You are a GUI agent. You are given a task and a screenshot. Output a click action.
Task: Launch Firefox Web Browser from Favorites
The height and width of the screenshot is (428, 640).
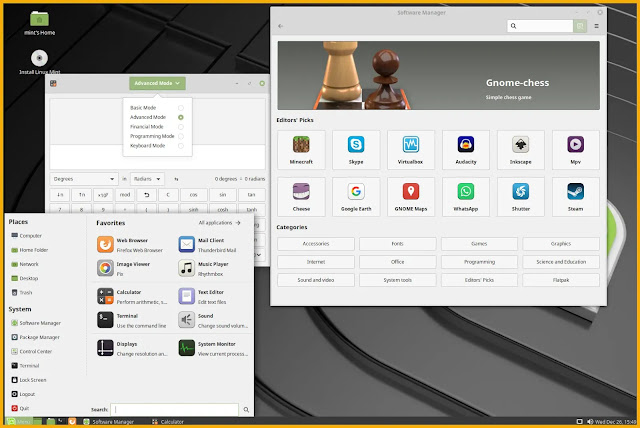coord(131,245)
